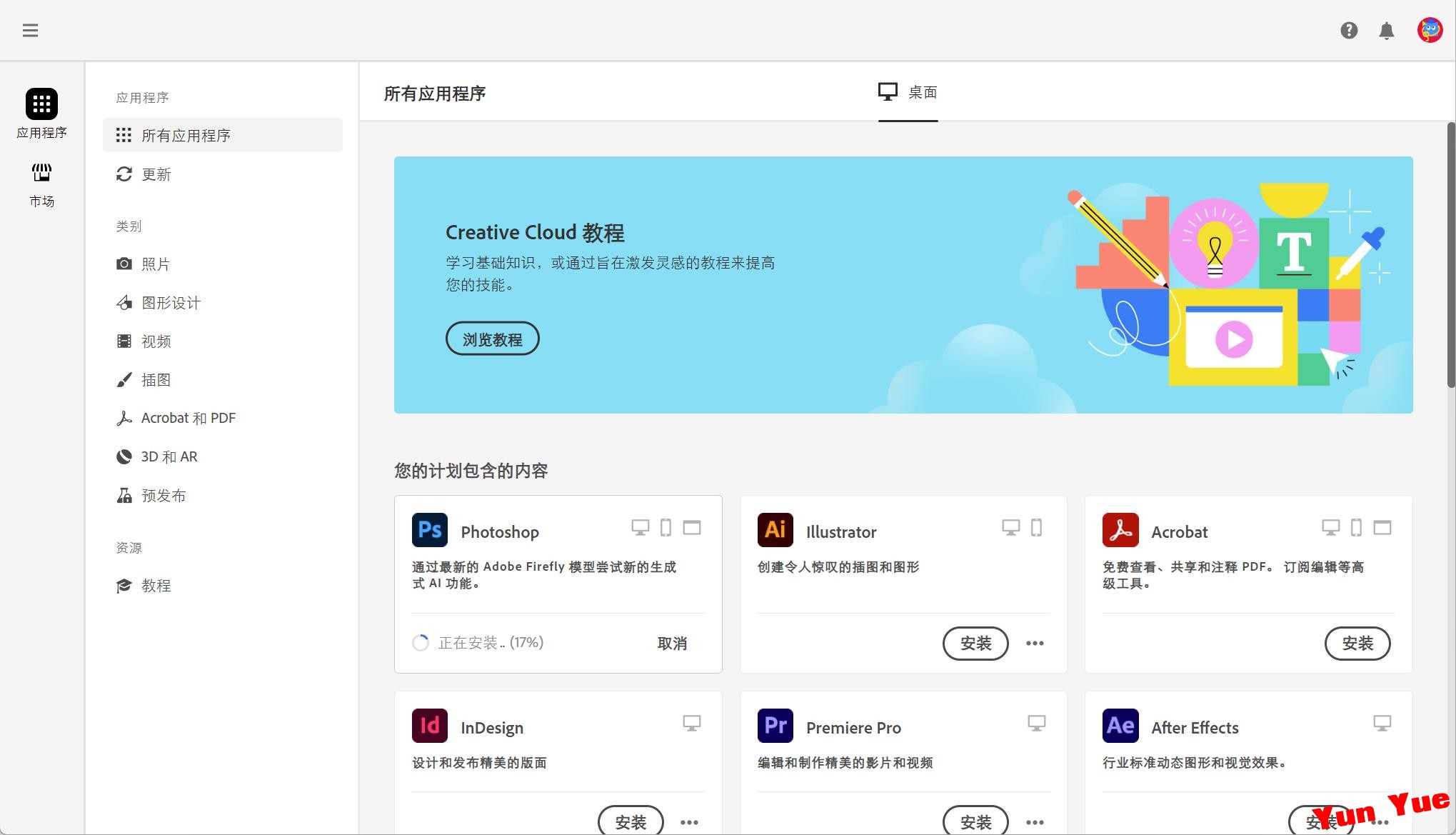Click the After Effects app icon
This screenshot has height=835, width=1456.
click(x=1120, y=726)
